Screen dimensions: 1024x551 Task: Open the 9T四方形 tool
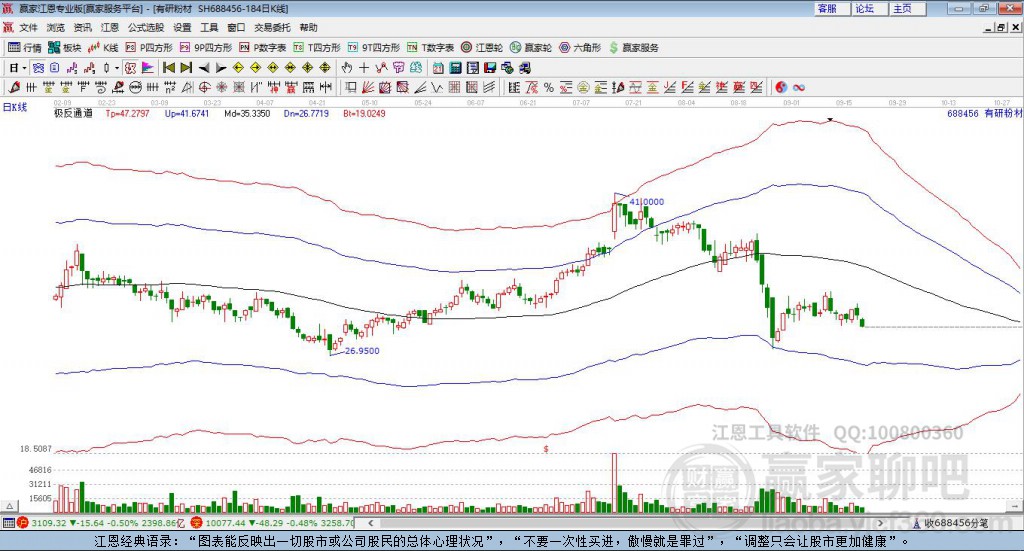[374, 48]
